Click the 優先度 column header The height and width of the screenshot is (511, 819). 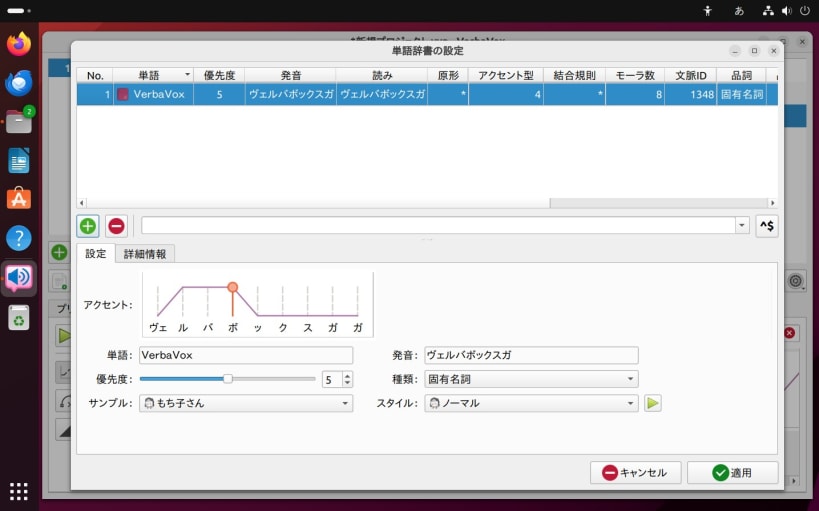[219, 75]
